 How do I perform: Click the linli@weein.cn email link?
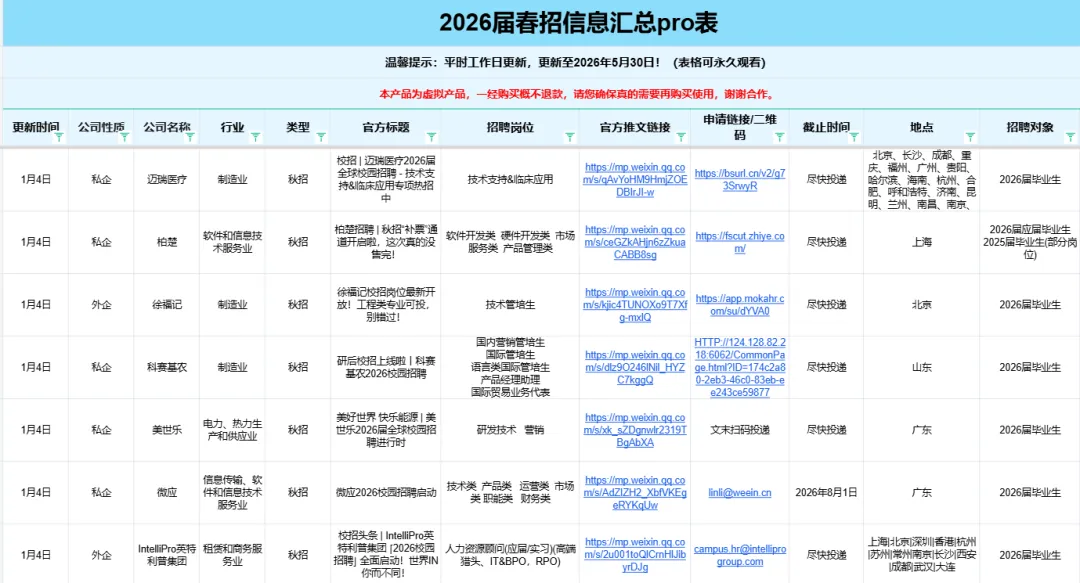click(740, 493)
